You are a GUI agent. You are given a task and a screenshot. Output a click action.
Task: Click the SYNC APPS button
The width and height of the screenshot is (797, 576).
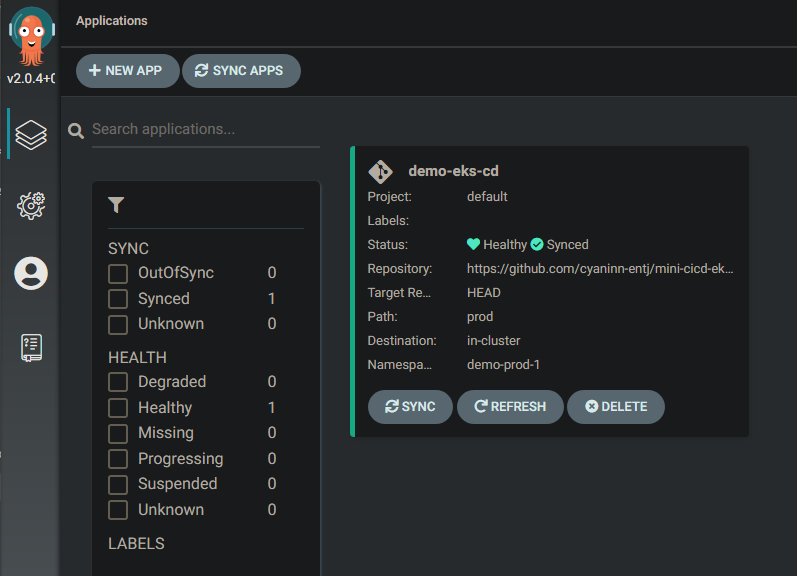point(241,71)
